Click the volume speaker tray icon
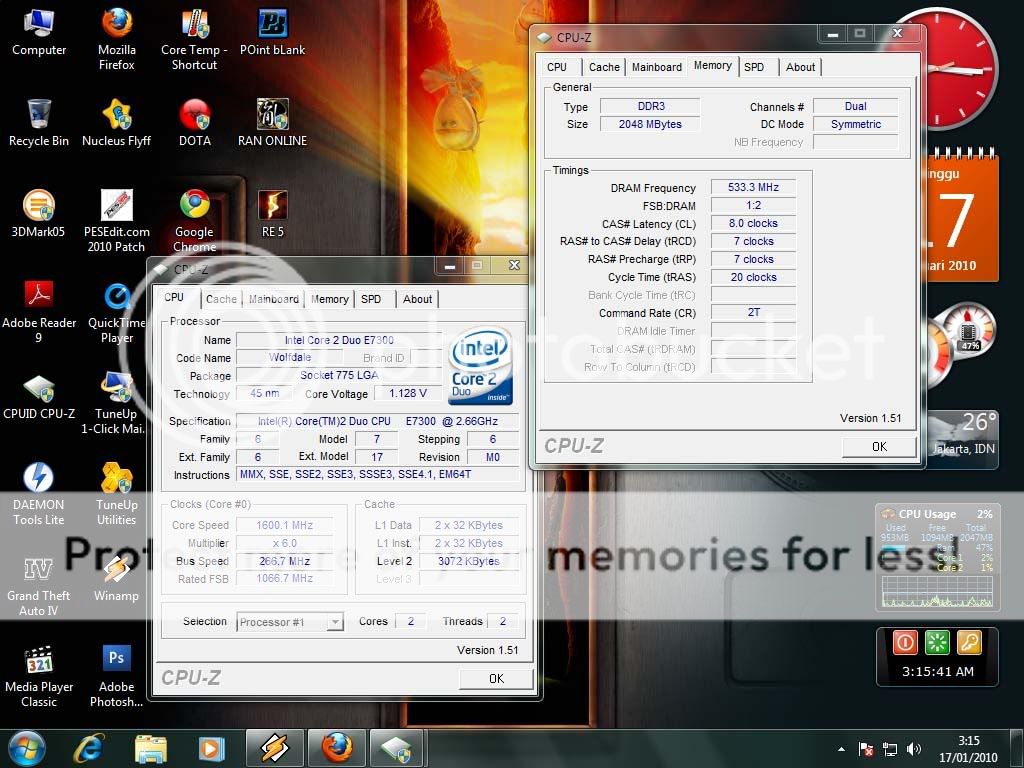This screenshot has width=1024, height=768. pos(914,750)
